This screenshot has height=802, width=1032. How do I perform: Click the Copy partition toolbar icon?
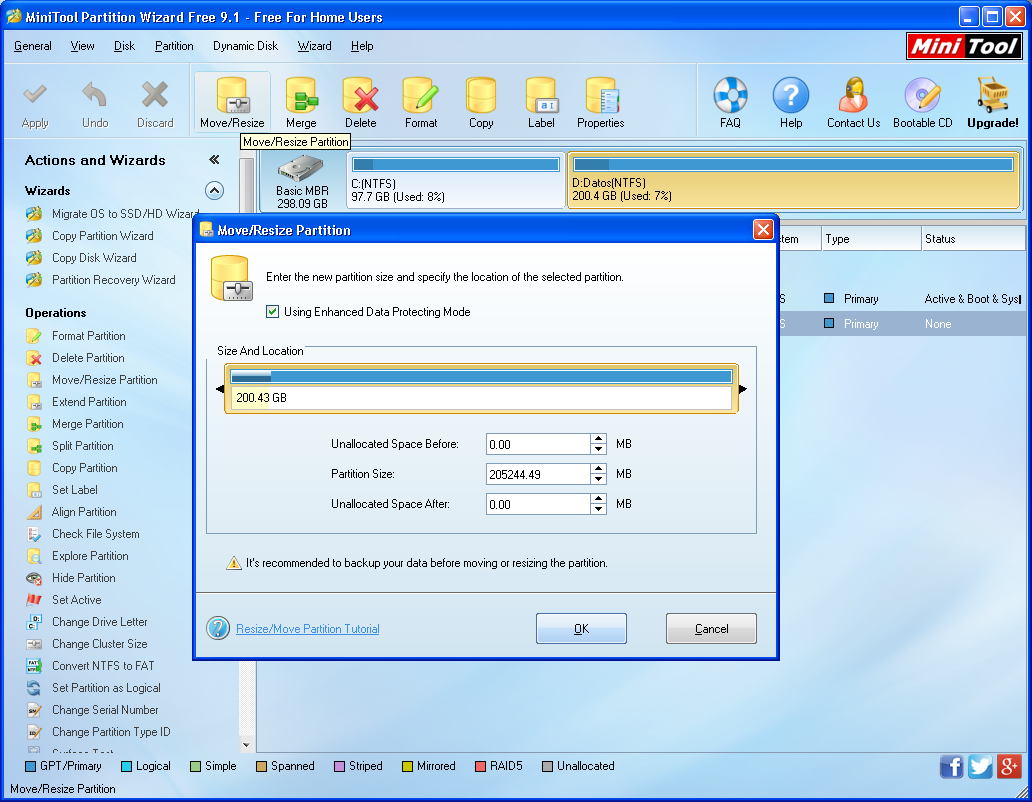click(x=480, y=101)
